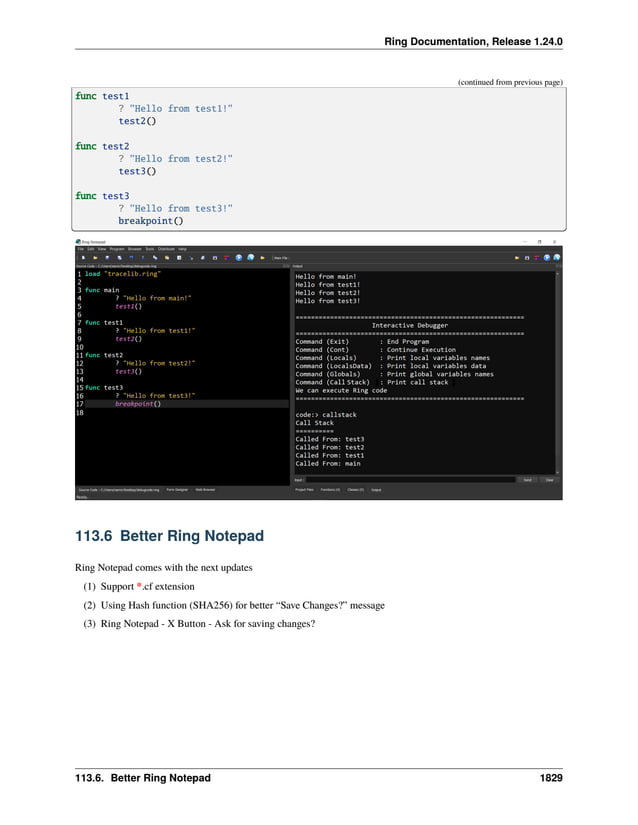The height and width of the screenshot is (825, 638).
Task: Click the Send button beside the input field
Action: (x=528, y=480)
